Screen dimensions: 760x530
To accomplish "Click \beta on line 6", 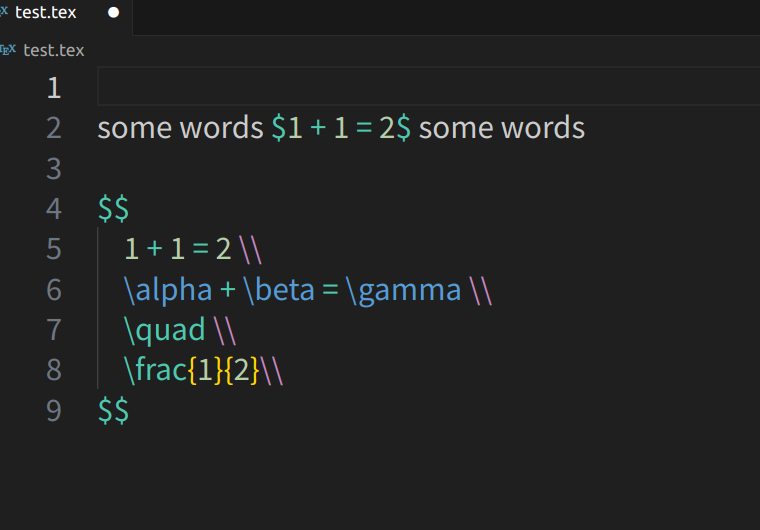I will tap(279, 290).
